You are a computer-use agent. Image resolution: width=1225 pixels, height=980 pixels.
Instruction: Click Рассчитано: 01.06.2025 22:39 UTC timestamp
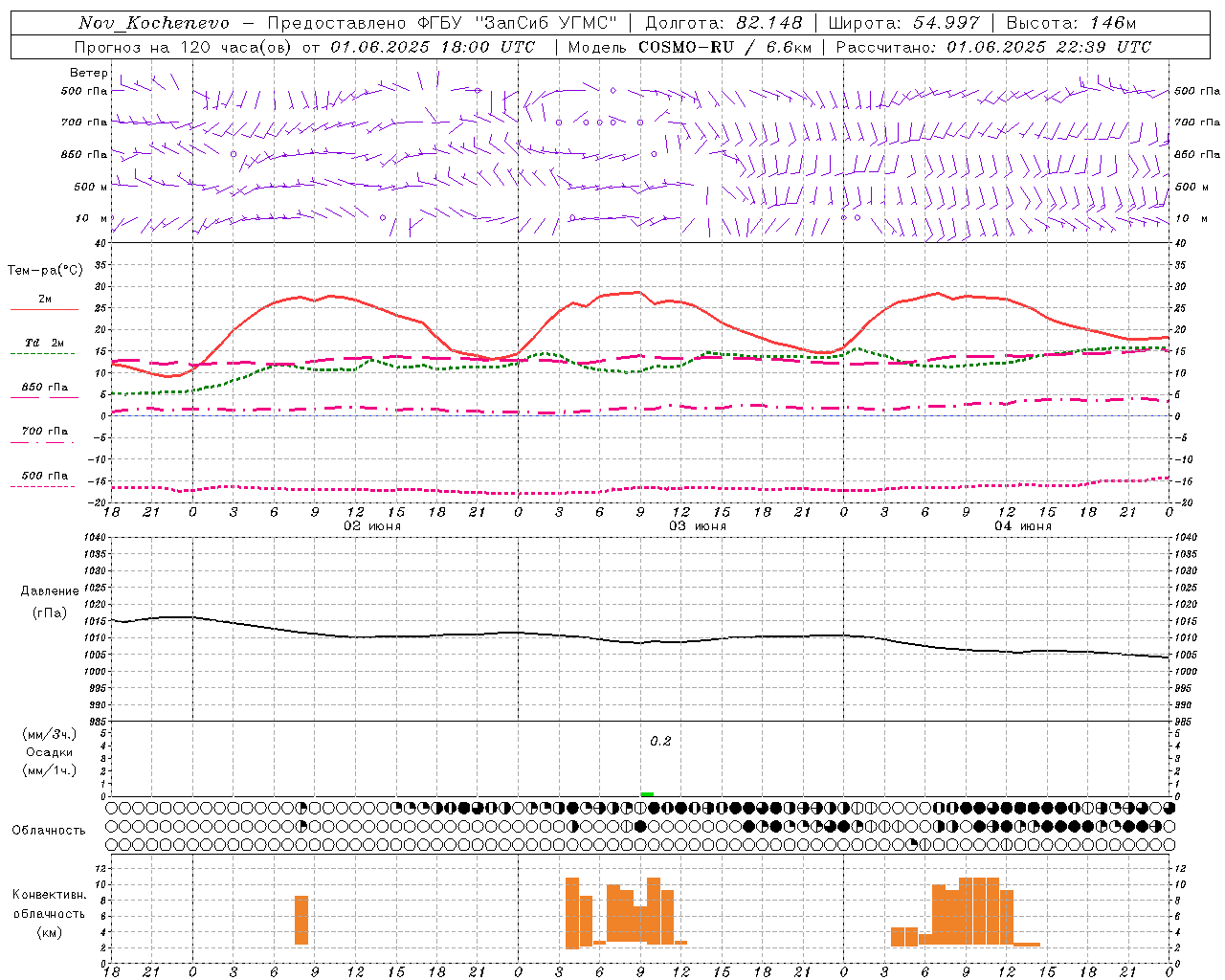[993, 47]
